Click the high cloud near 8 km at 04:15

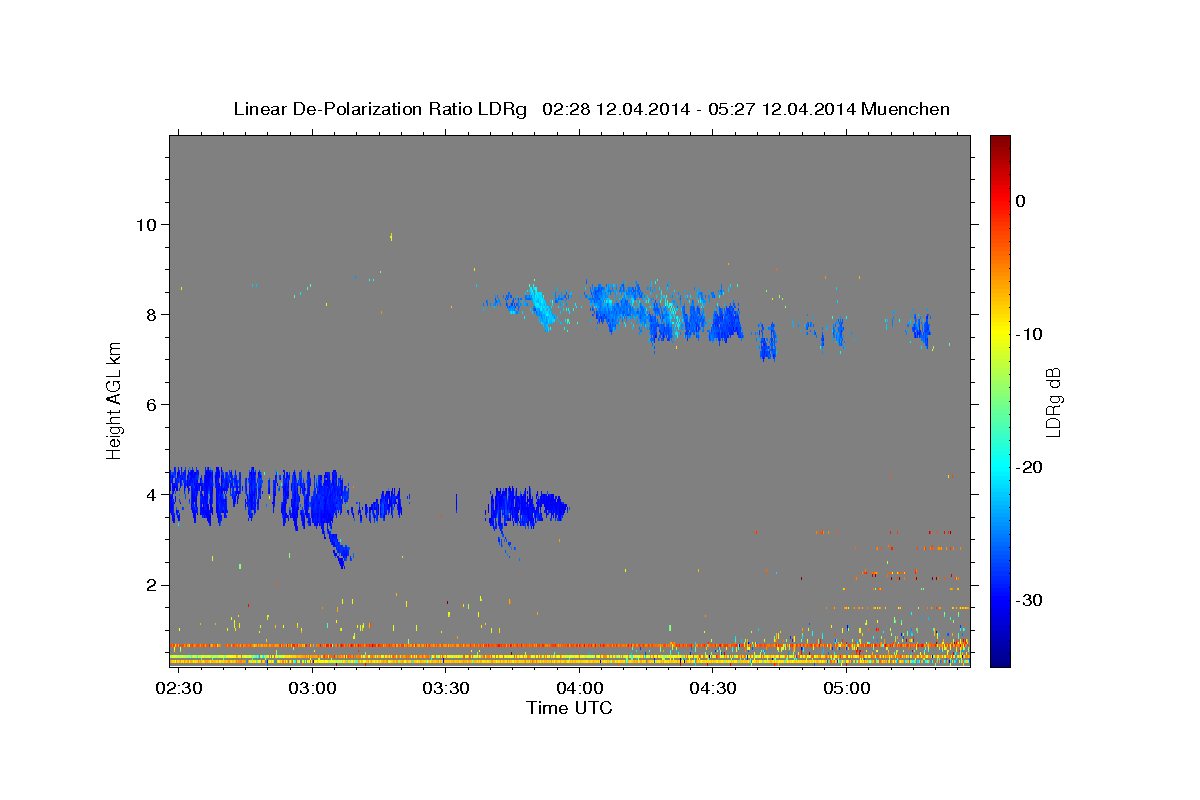point(662,312)
